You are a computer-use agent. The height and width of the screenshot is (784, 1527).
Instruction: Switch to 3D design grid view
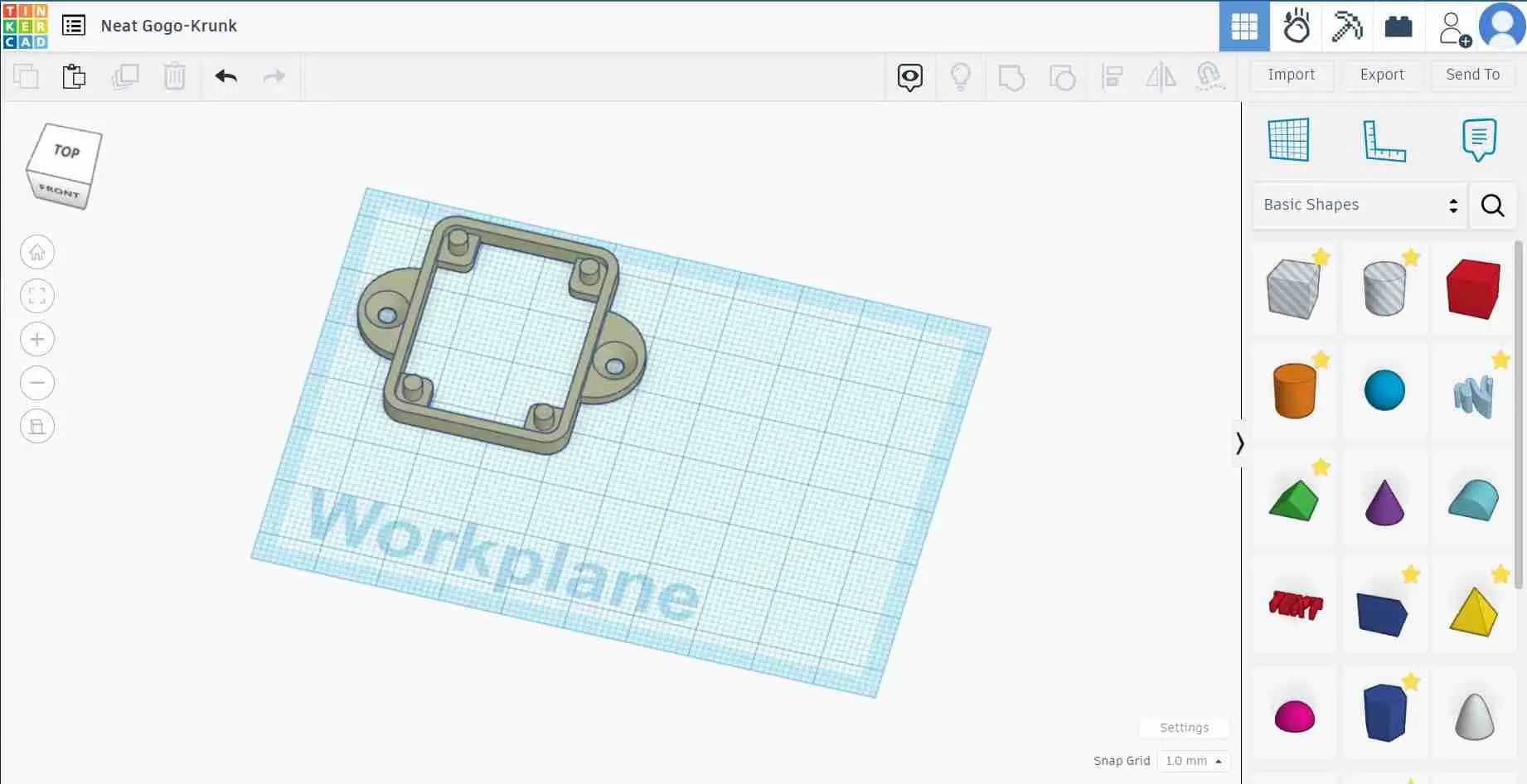click(1244, 27)
